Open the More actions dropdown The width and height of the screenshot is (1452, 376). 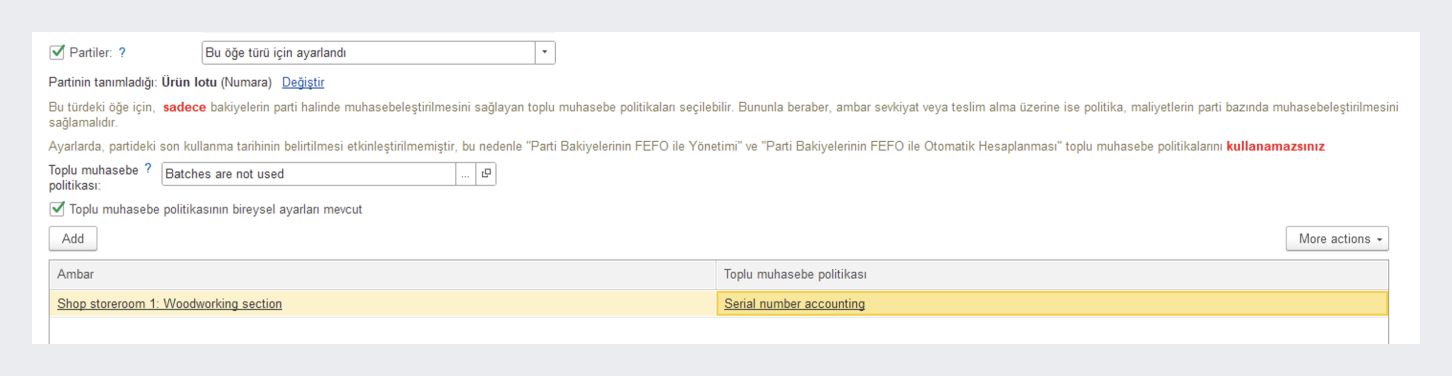click(1337, 239)
